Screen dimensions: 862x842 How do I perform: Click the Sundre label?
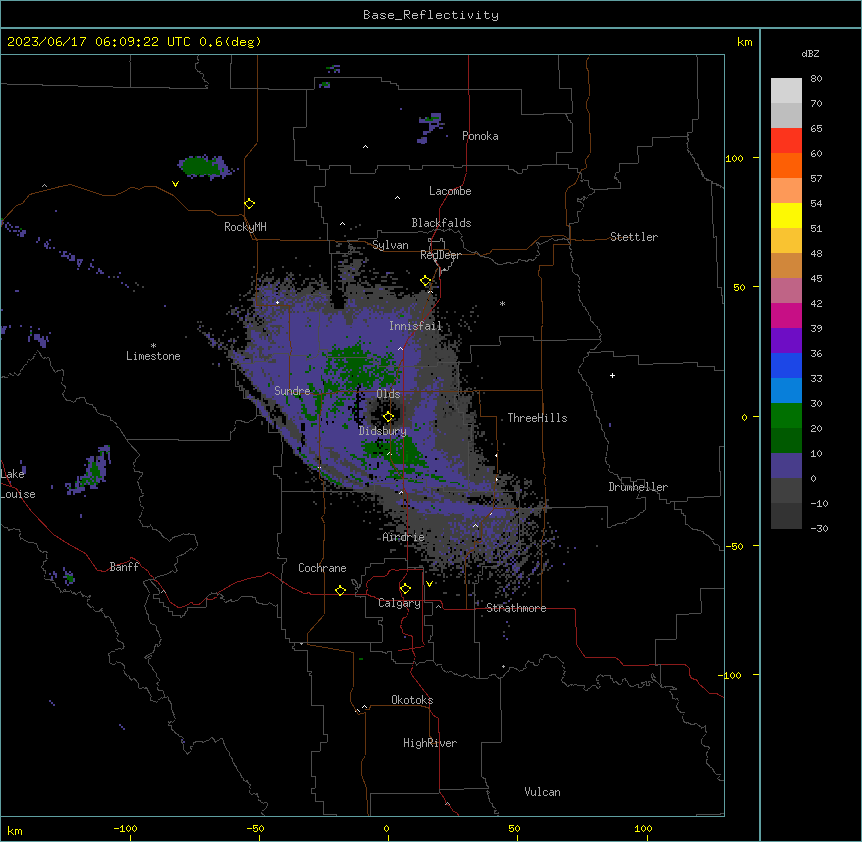click(292, 391)
